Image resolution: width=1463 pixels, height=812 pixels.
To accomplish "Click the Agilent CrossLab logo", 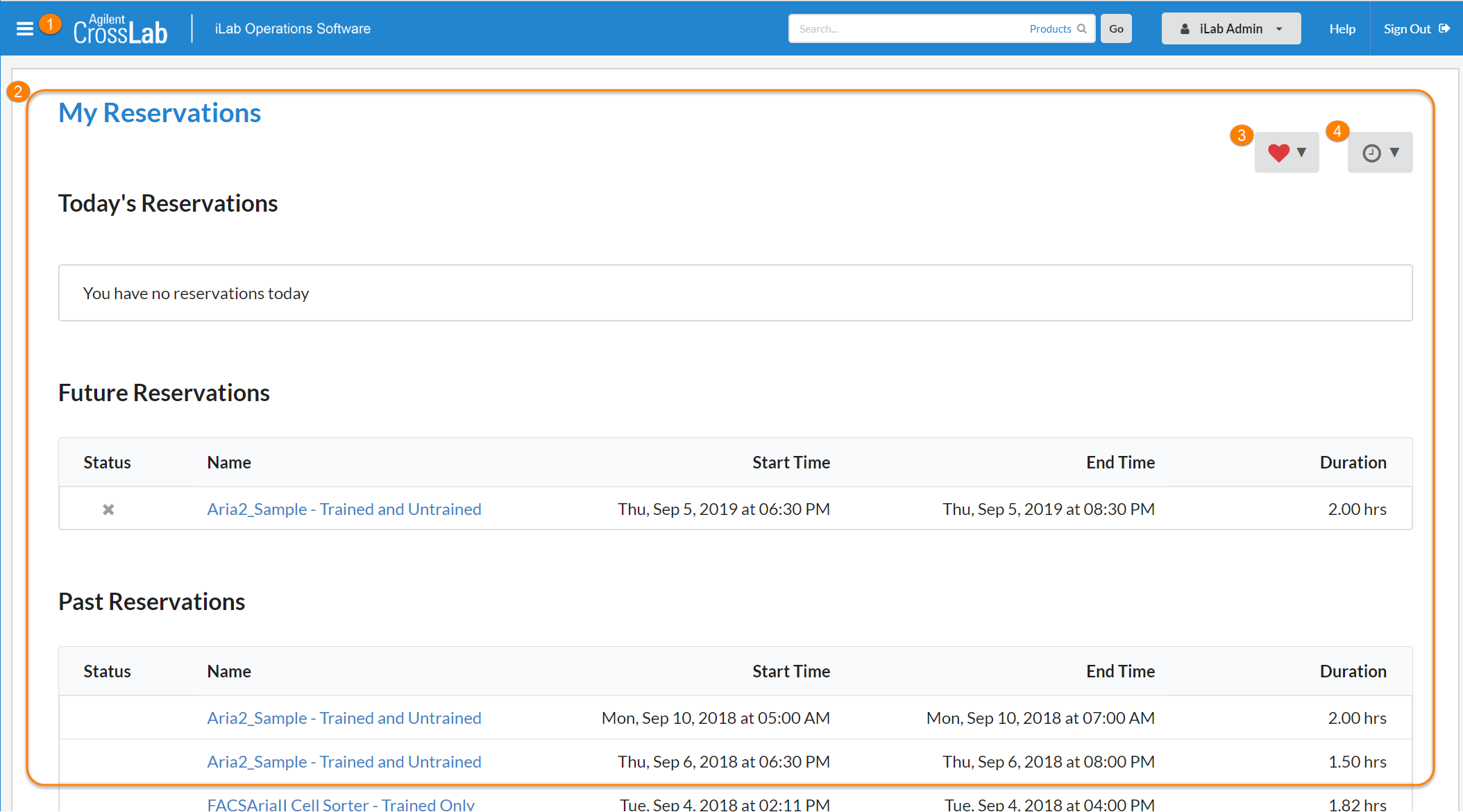I will [121, 29].
